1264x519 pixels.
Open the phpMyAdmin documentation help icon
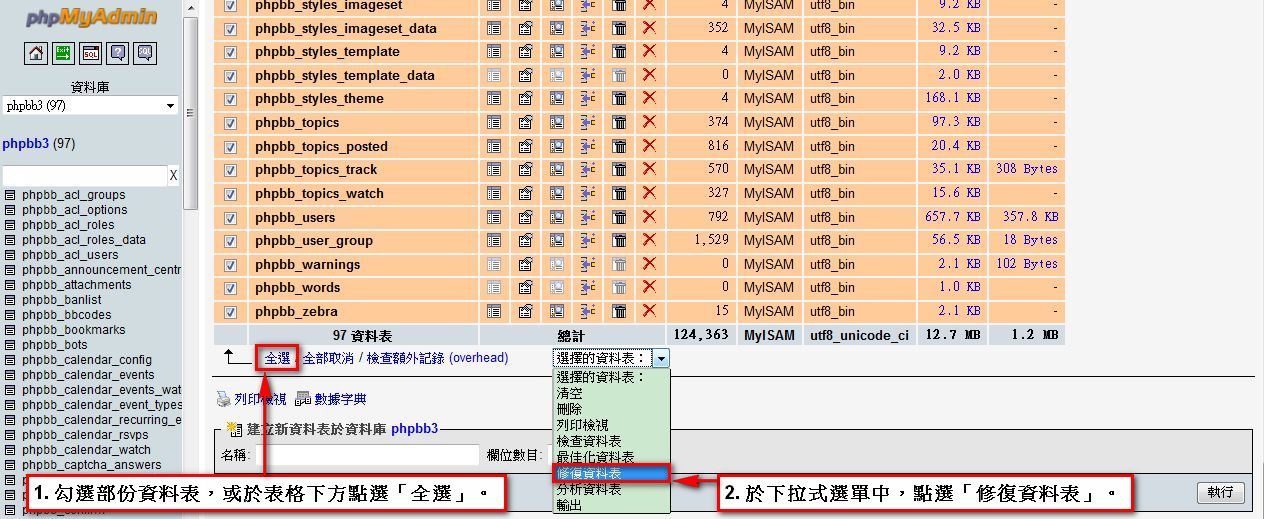[x=118, y=54]
